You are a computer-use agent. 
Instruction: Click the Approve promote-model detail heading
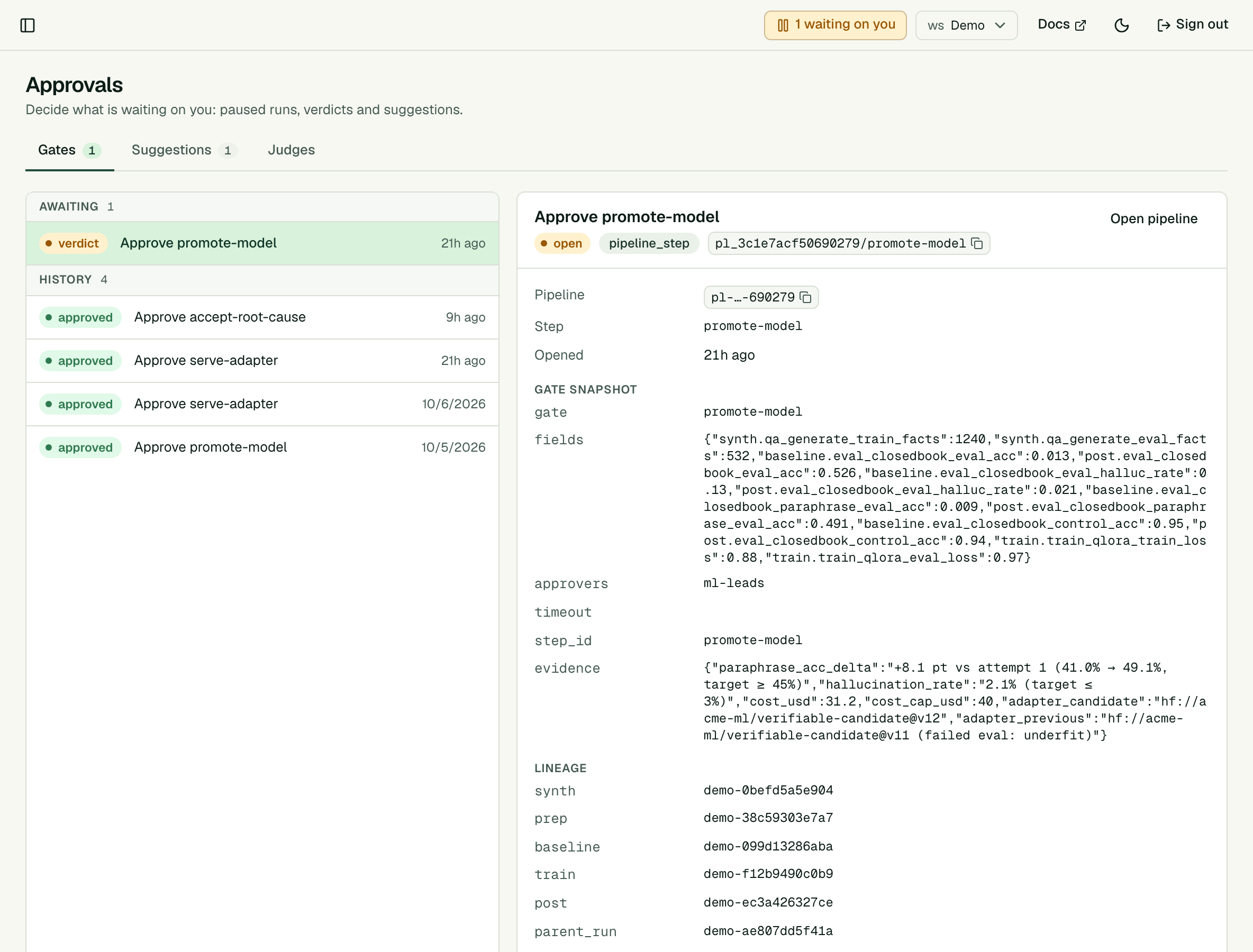click(626, 217)
